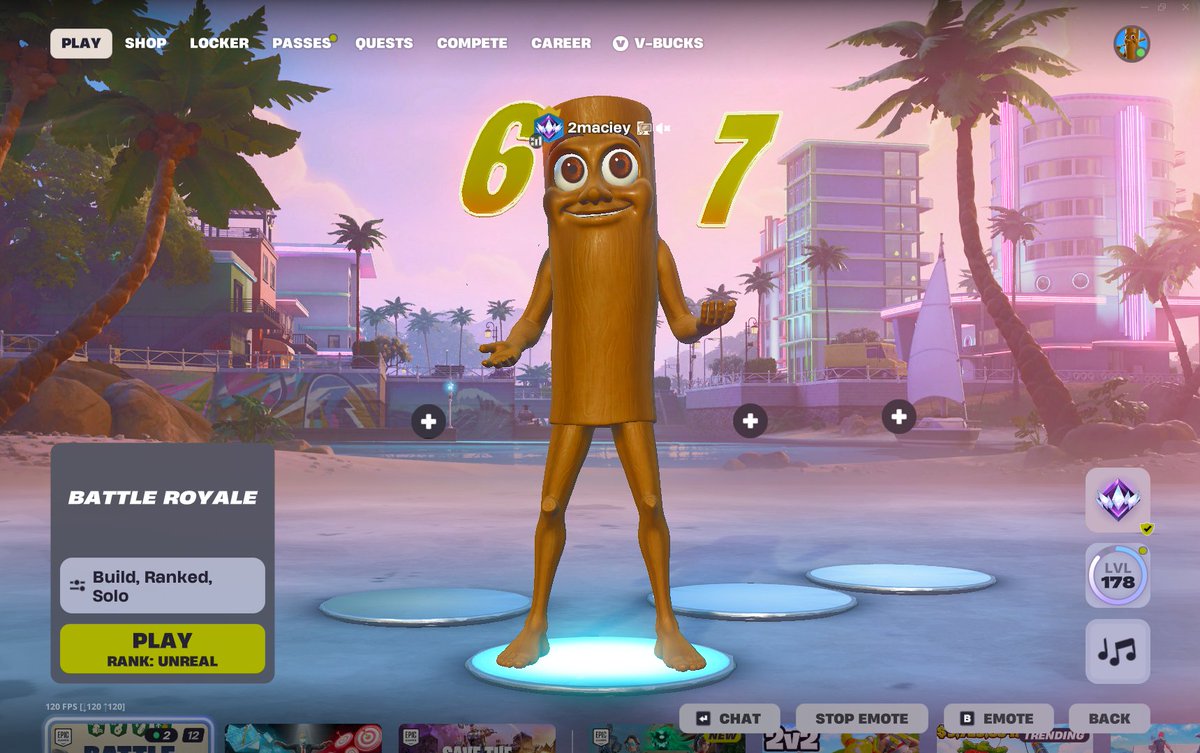Screen dimensions: 1200x753
Task: Open the lobby music notes button
Action: [x=1117, y=652]
